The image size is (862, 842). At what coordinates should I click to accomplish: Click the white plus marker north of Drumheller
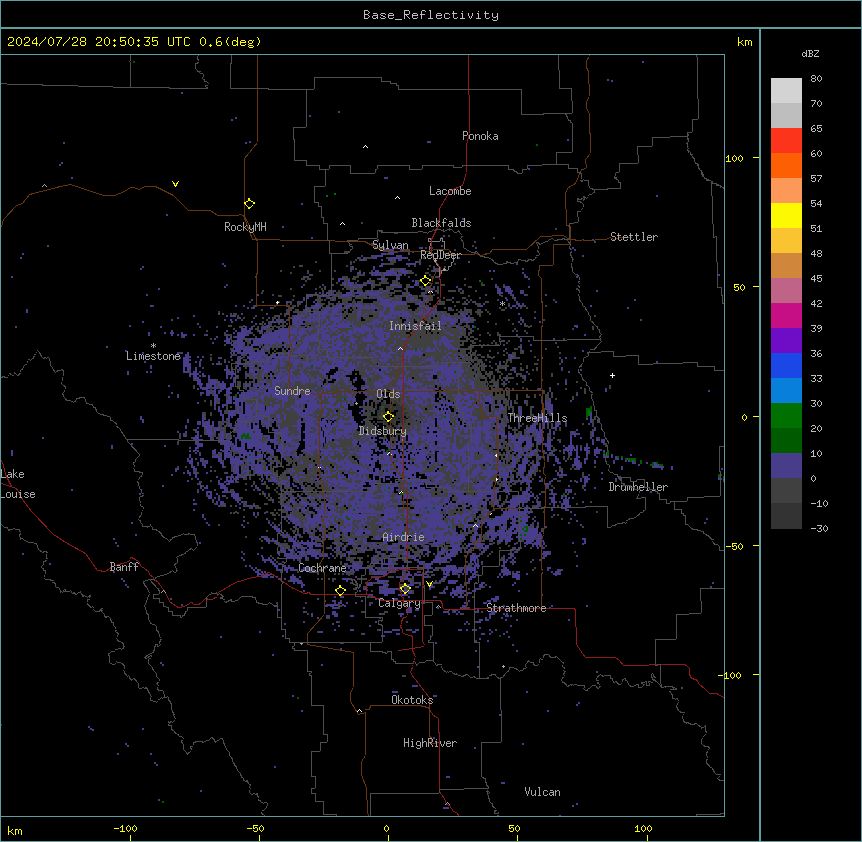[x=612, y=375]
